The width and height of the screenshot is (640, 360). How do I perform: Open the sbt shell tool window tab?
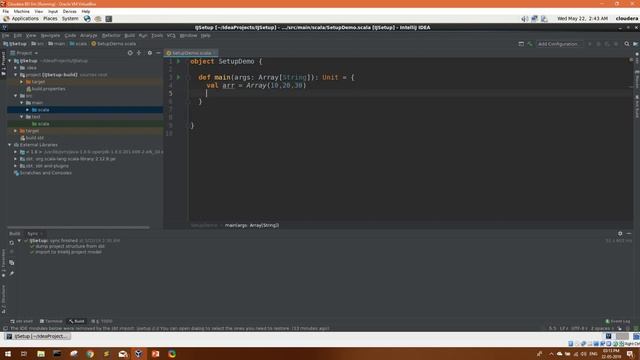[x=21, y=321]
